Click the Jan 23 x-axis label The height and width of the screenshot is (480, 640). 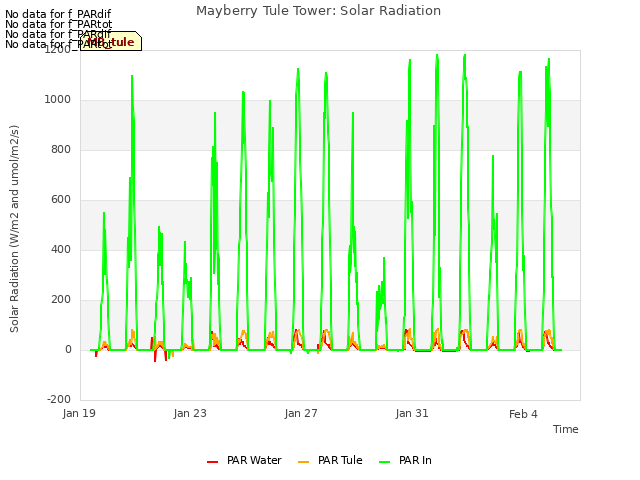[190, 413]
